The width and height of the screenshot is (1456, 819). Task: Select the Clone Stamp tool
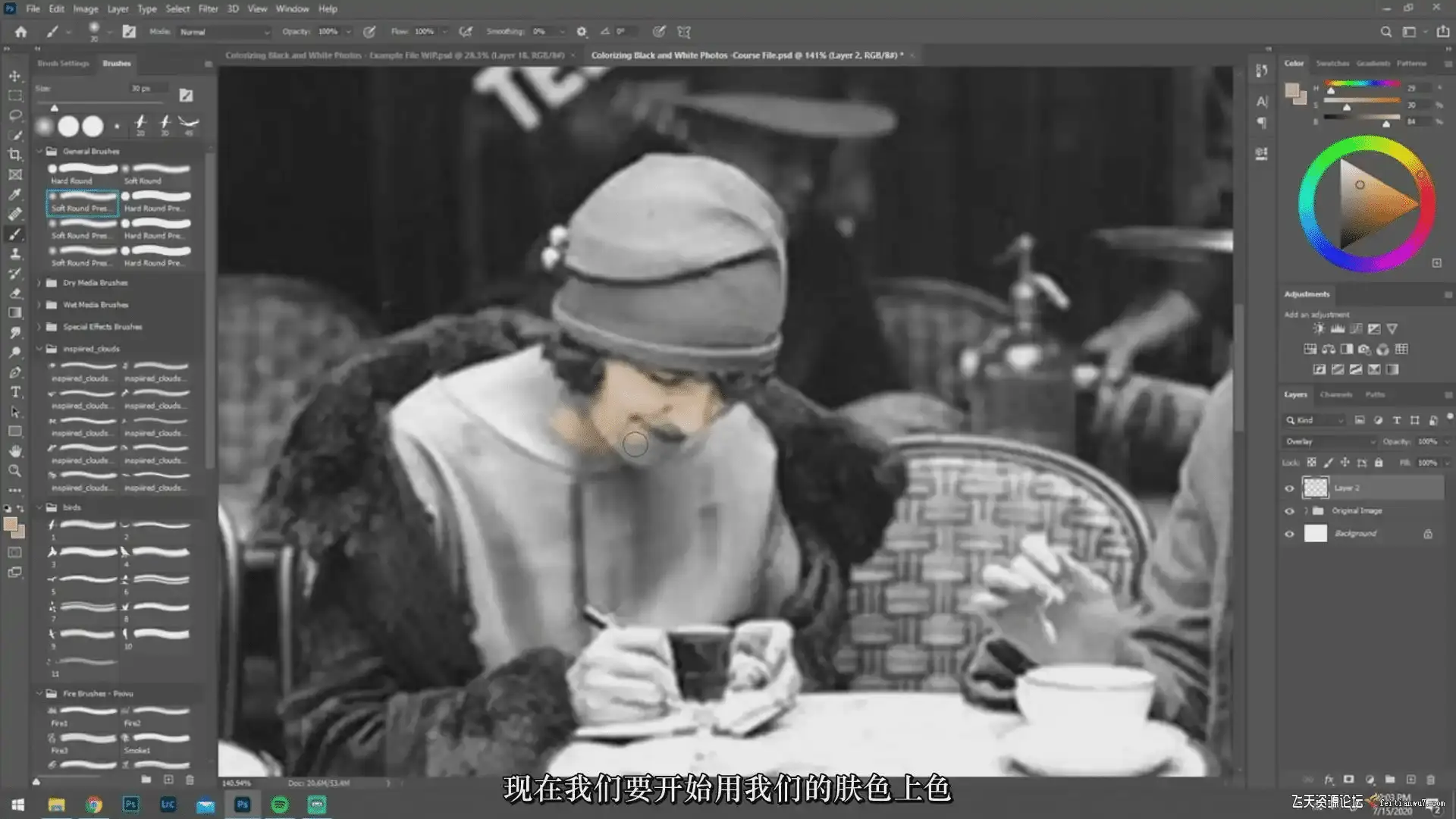pyautogui.click(x=14, y=254)
